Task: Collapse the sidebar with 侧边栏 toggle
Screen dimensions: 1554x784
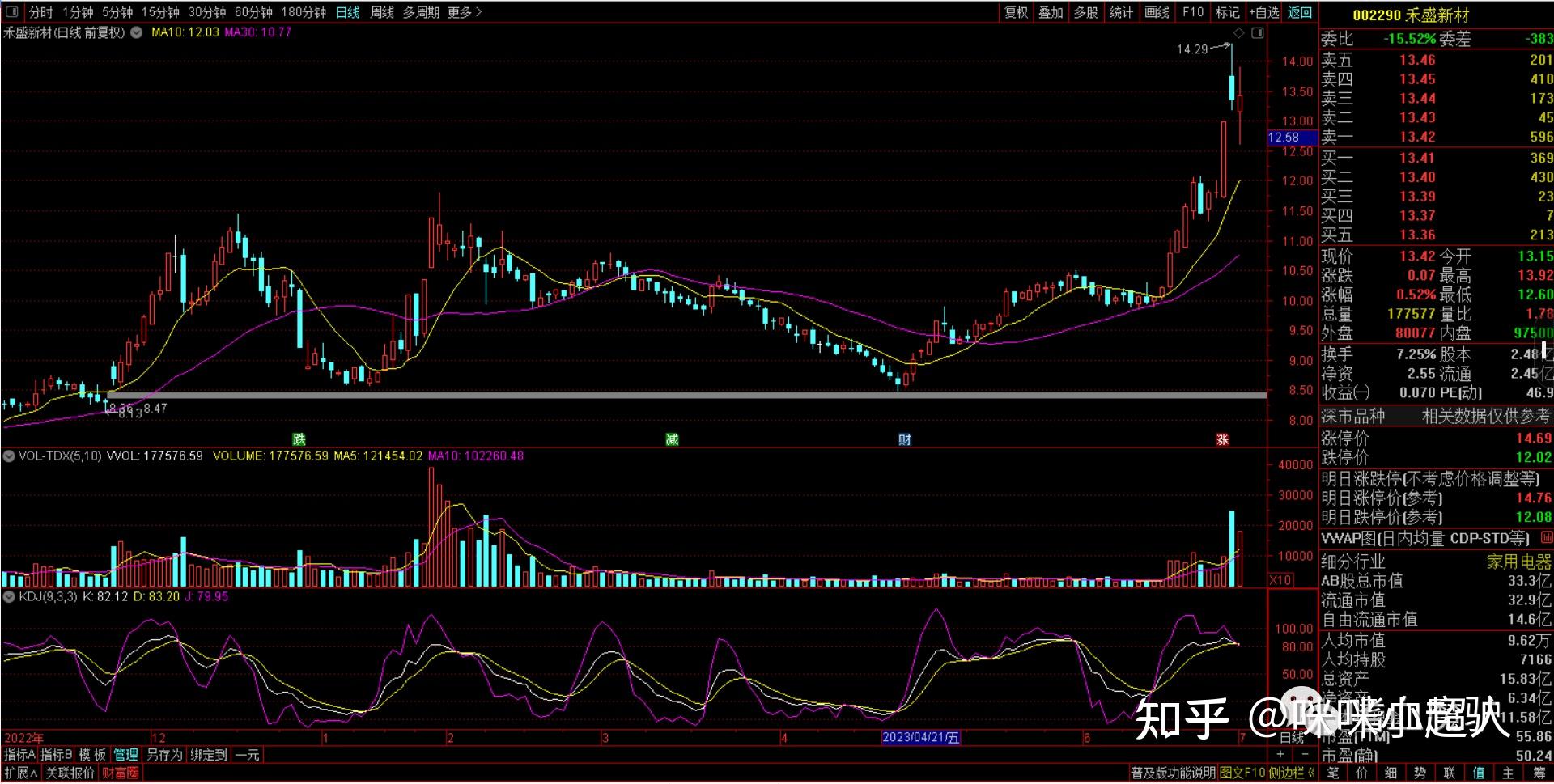Action: tap(1291, 773)
